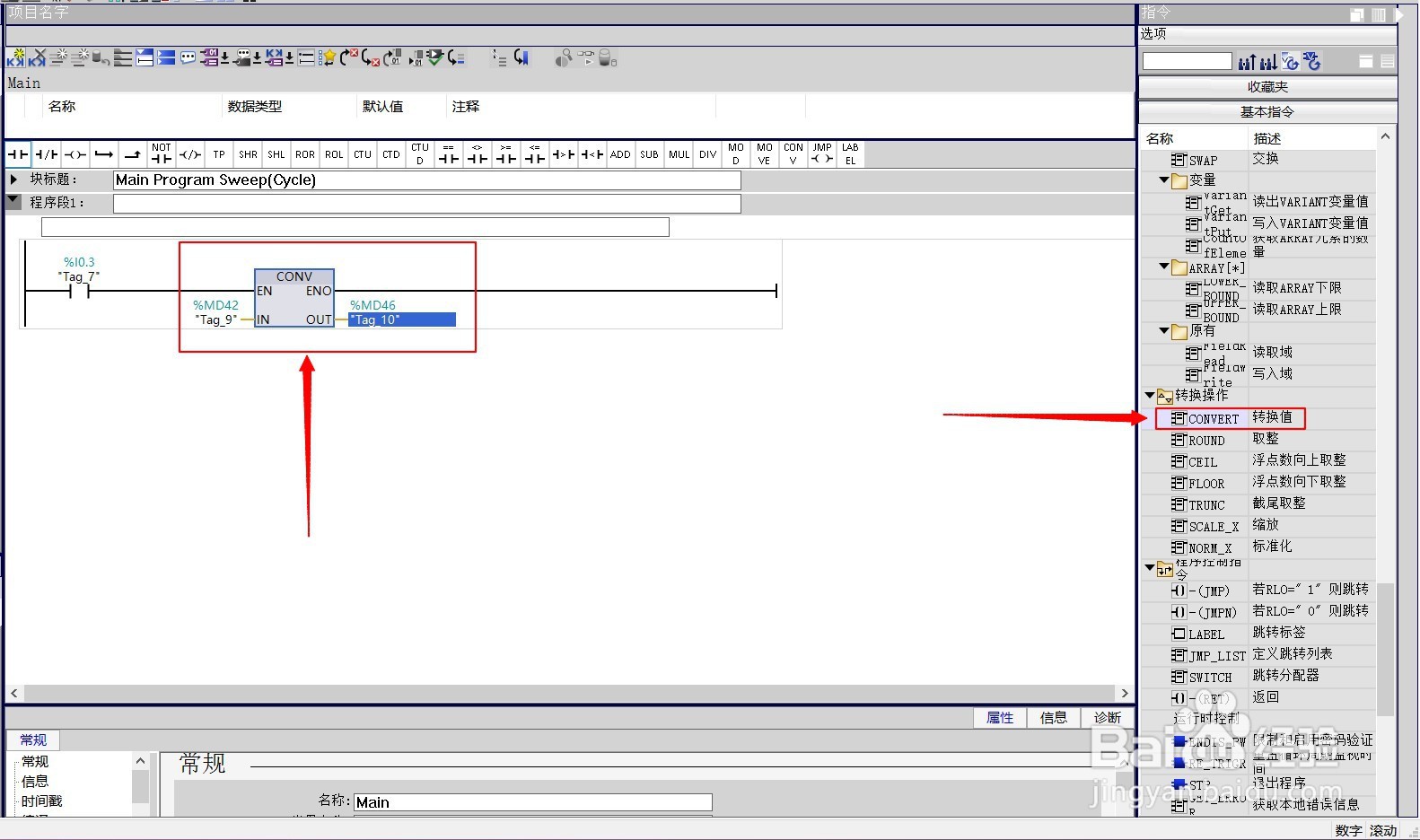Insert the TP timer instruction
This screenshot has height=840, width=1420.
[219, 154]
